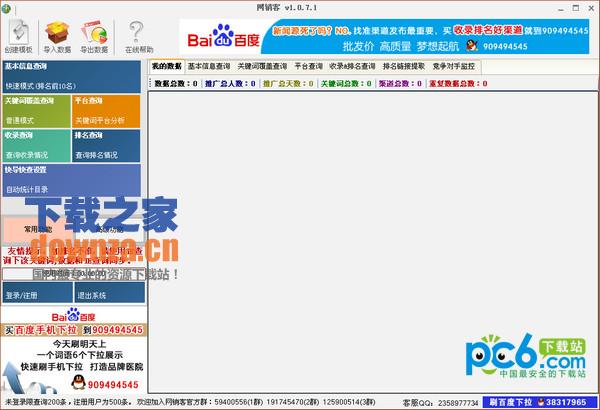Viewport: 600px width, 410px height.
Task: Switch to the 收录&排名查询 tab
Action: click(352, 67)
